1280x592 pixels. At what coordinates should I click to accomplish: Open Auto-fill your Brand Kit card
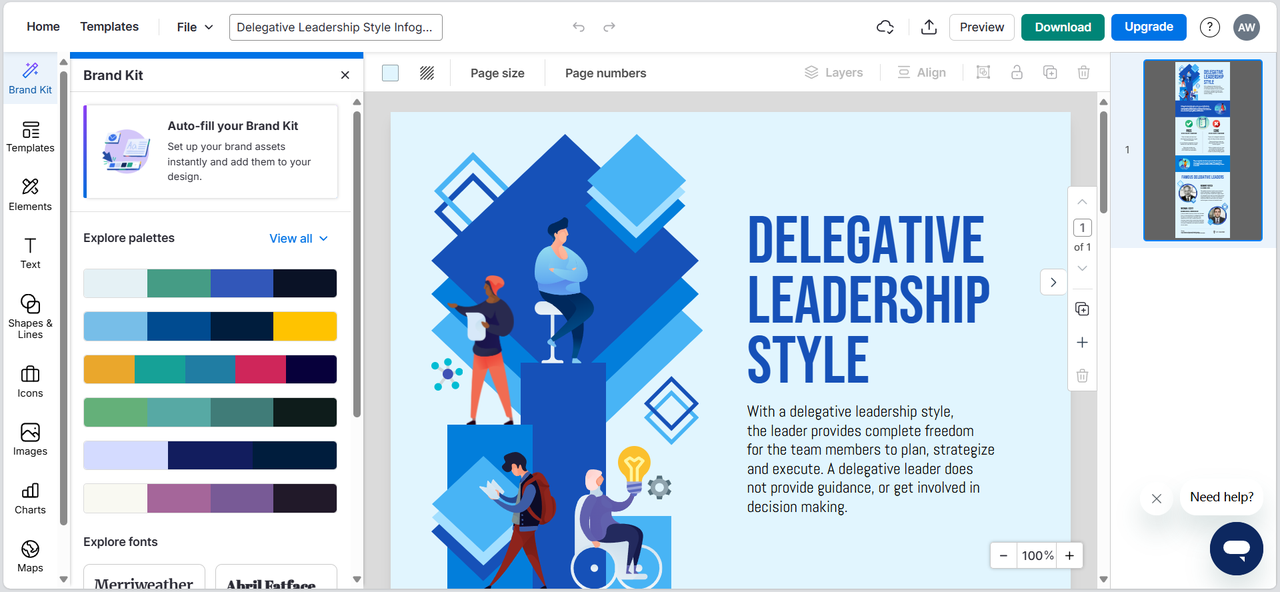click(x=211, y=152)
